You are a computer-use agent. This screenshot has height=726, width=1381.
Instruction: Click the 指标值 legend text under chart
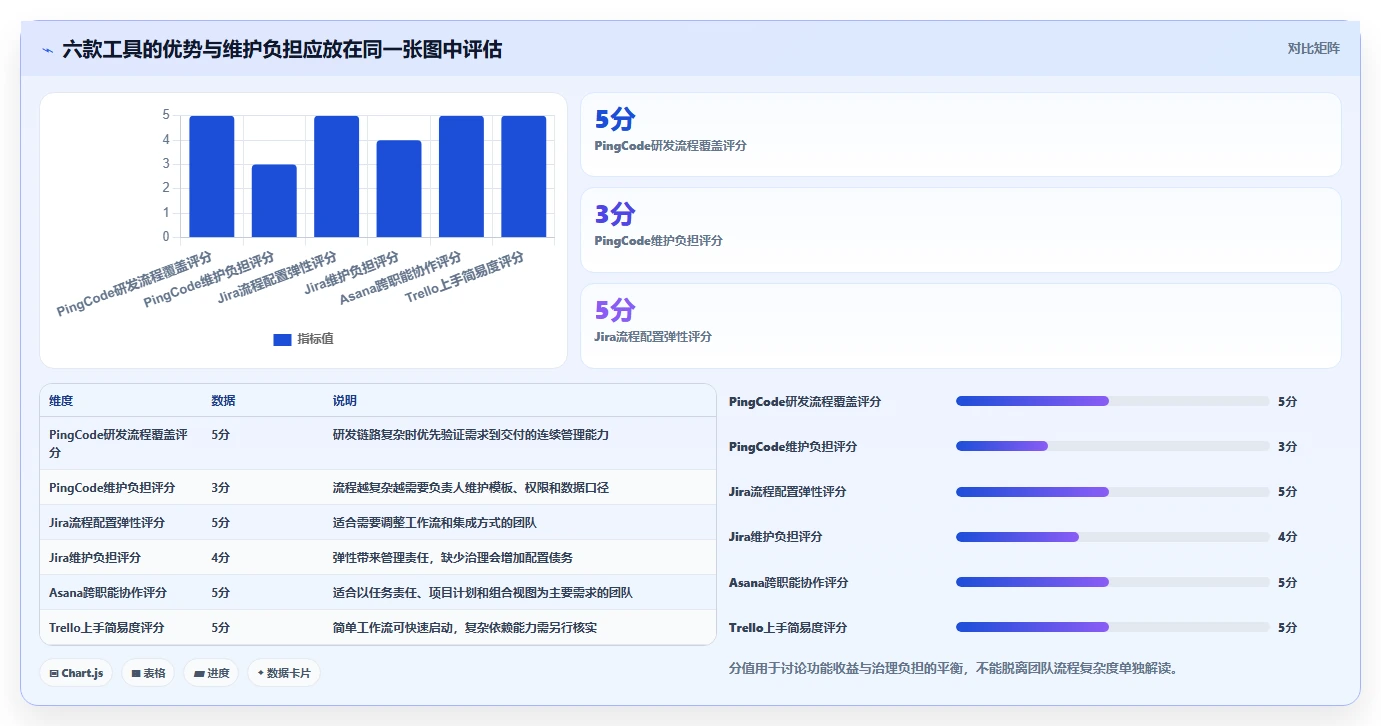point(315,340)
